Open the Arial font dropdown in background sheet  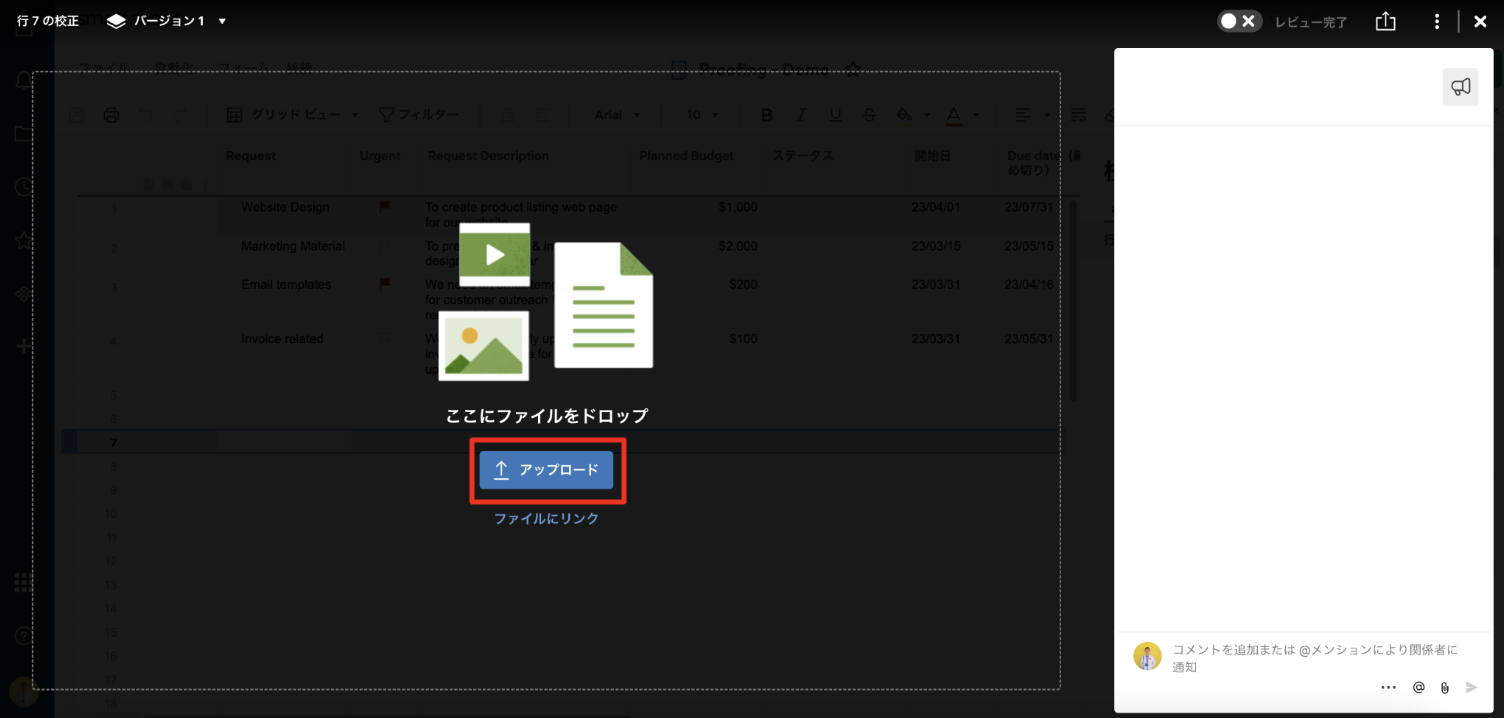(x=618, y=115)
